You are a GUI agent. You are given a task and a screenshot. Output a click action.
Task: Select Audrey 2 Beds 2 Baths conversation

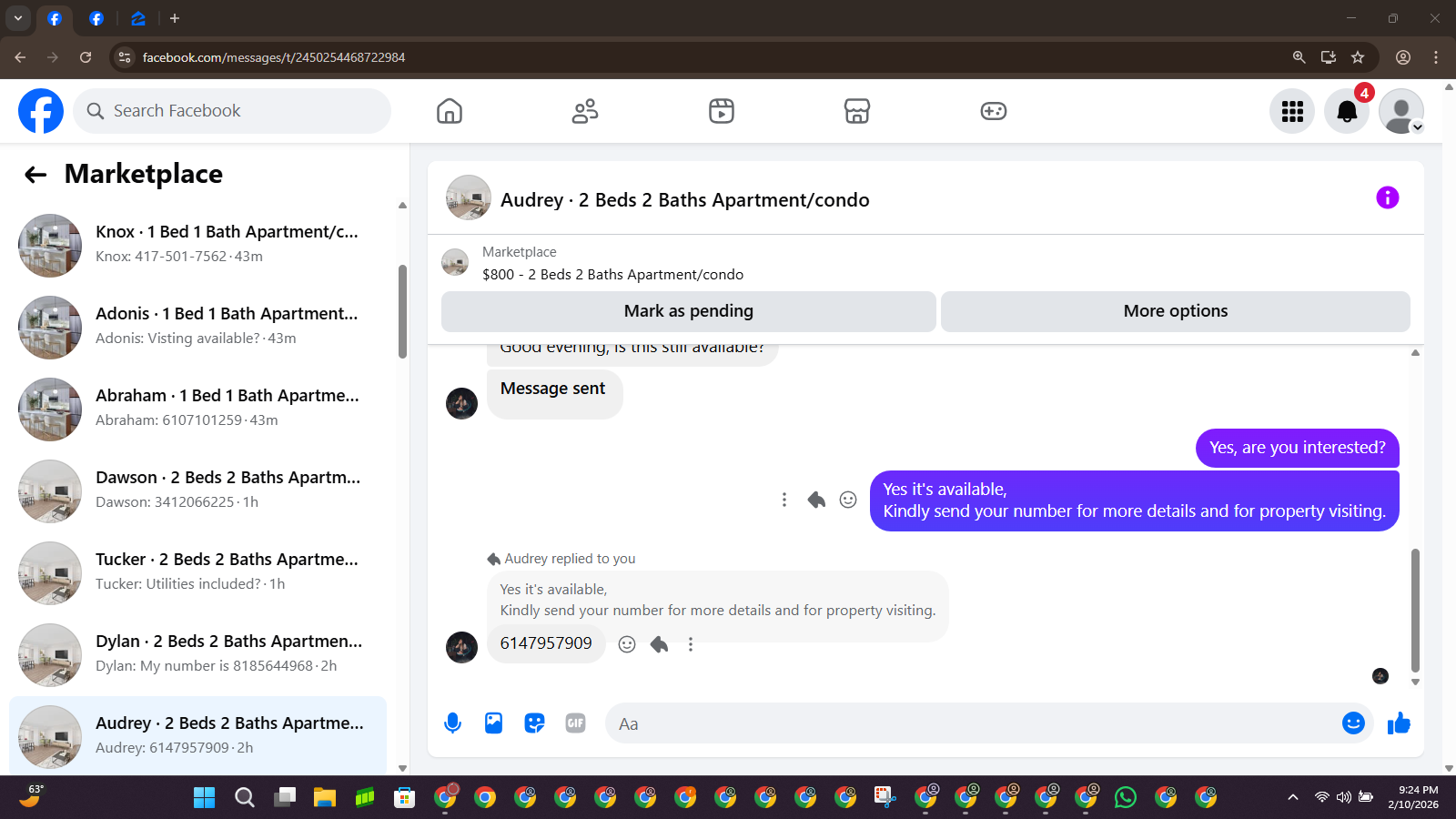(197, 735)
